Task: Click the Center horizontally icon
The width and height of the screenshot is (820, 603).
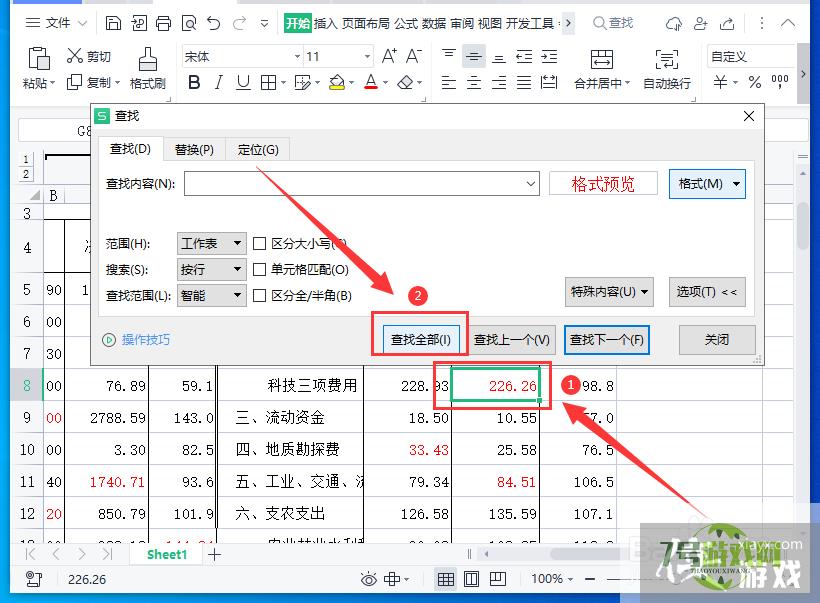Action: pyautogui.click(x=474, y=82)
